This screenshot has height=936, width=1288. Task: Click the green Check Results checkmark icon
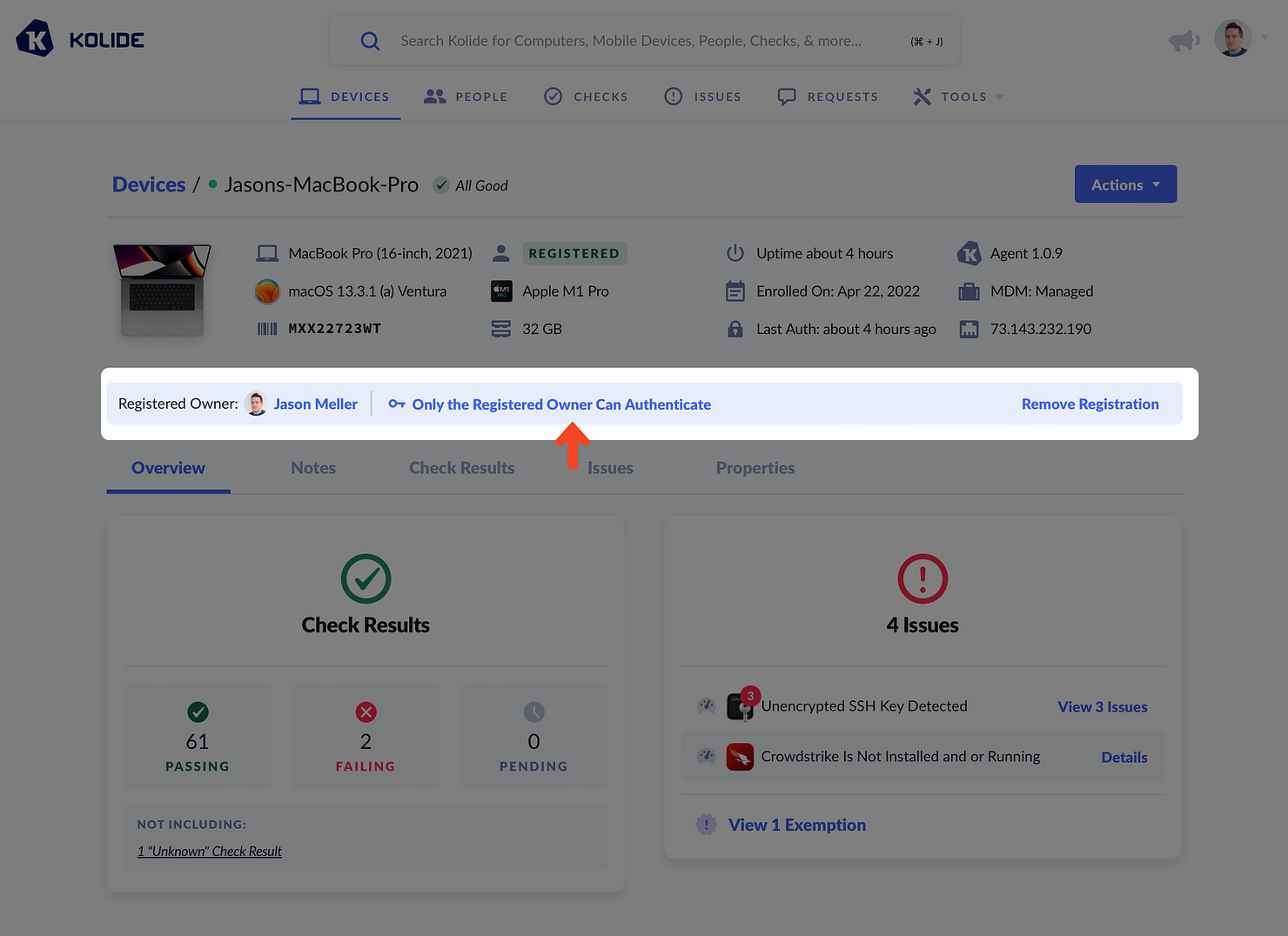pos(366,578)
